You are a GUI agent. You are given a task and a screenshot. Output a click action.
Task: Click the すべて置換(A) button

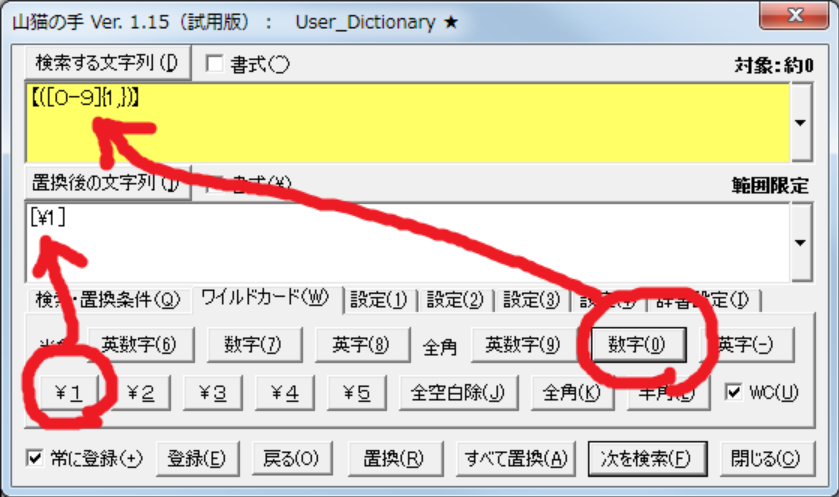[x=515, y=458]
